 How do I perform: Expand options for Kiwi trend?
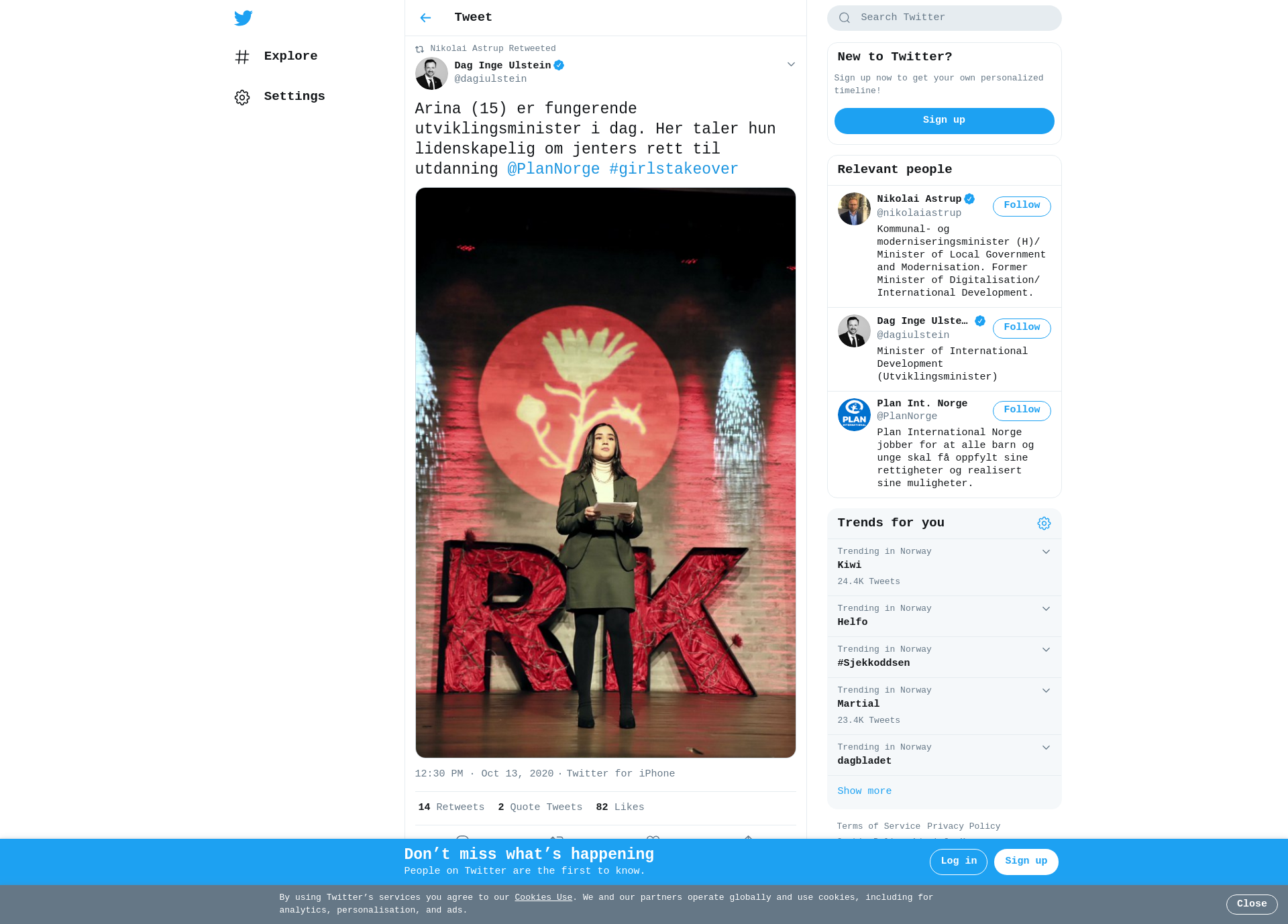coord(1046,552)
